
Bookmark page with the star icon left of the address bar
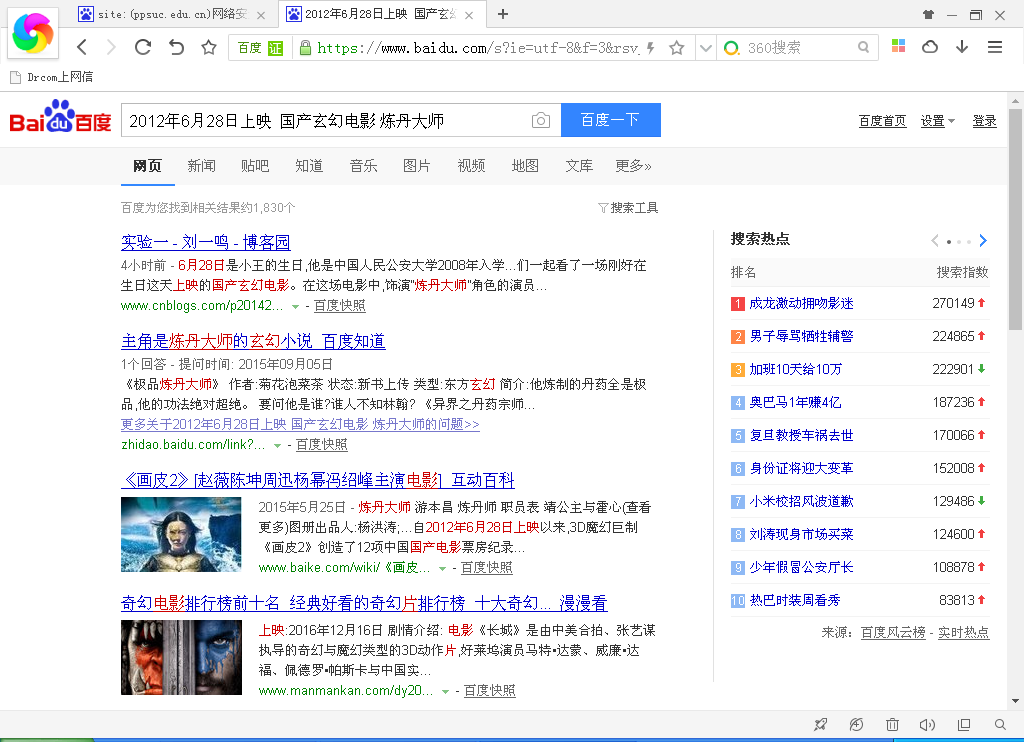click(x=208, y=47)
